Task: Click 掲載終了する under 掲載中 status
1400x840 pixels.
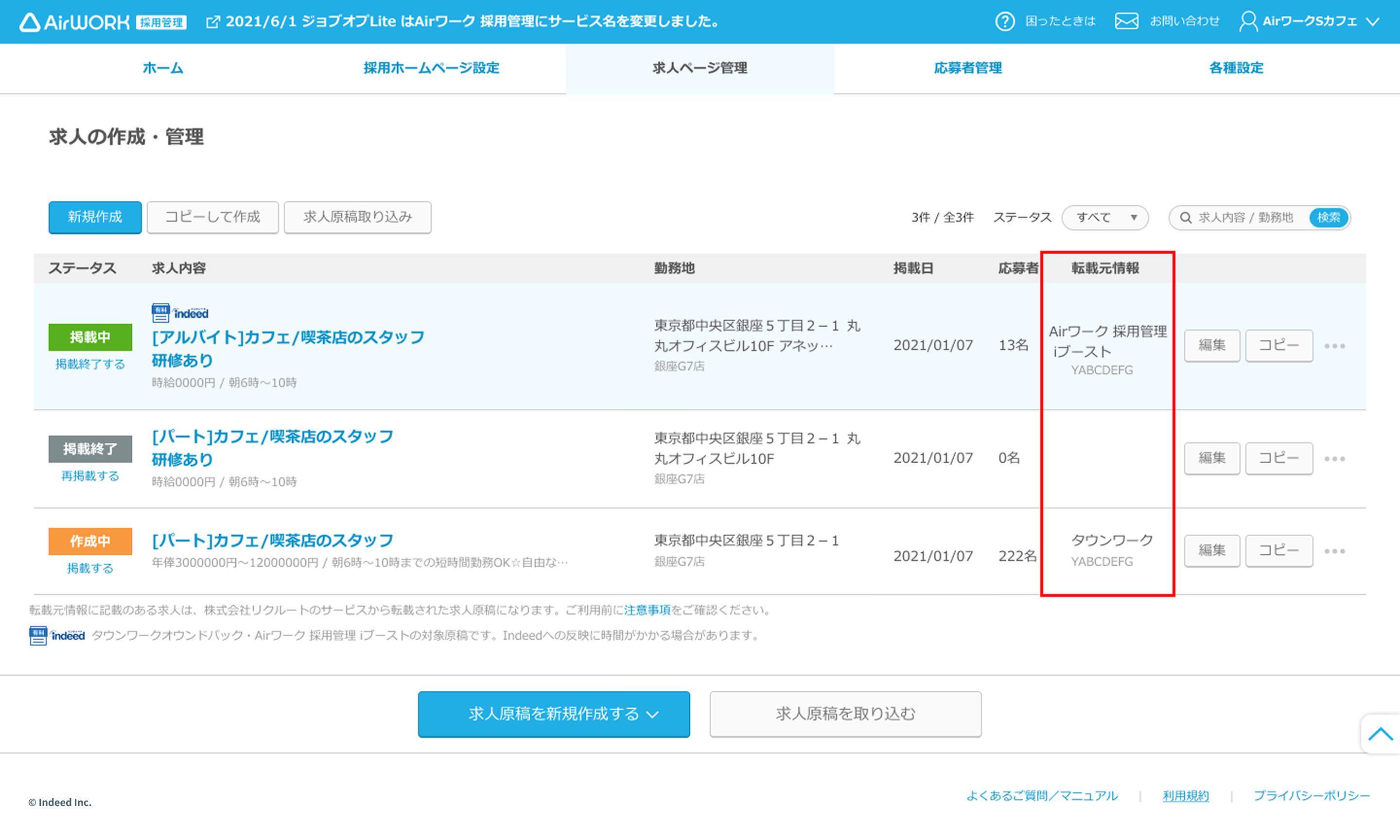Action: (90, 365)
